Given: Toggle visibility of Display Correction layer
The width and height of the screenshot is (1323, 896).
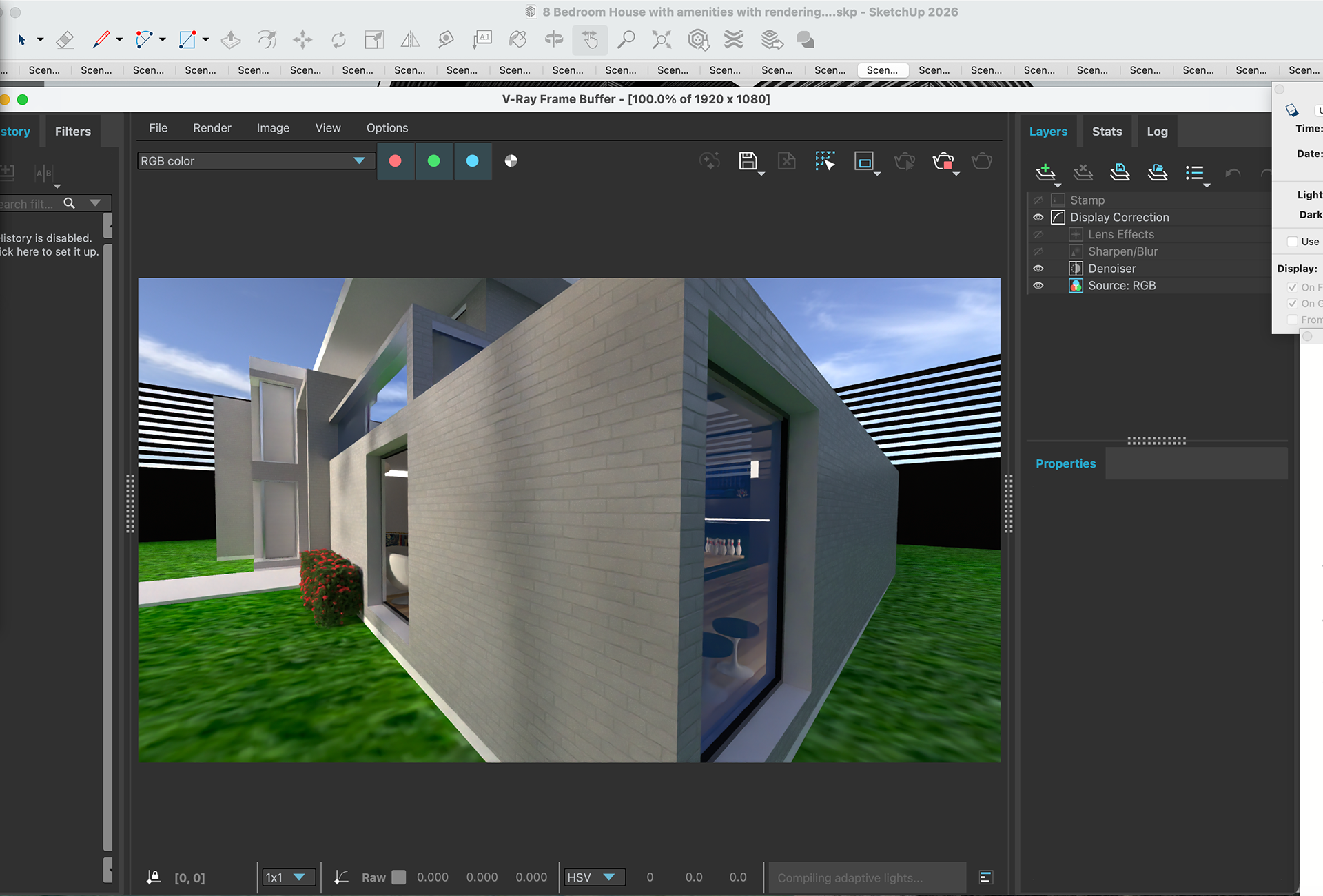Looking at the screenshot, I should (x=1038, y=218).
